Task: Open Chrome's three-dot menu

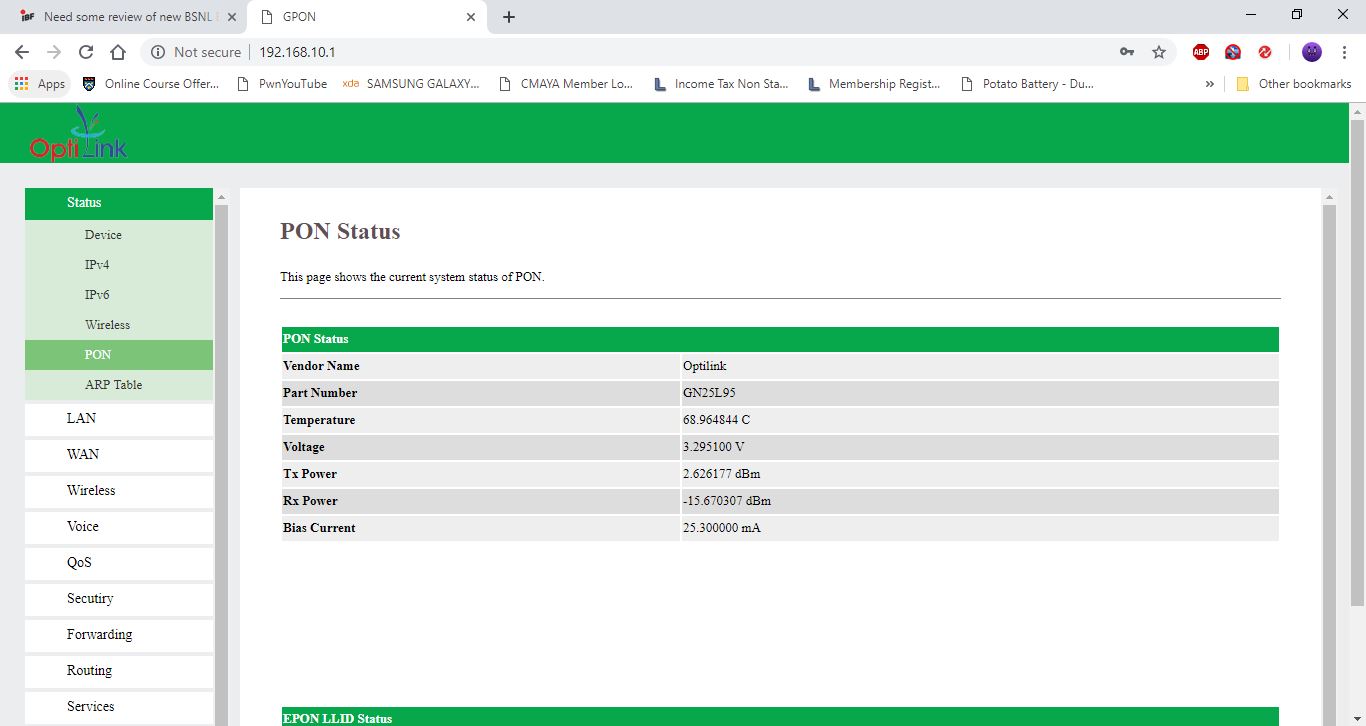Action: 1344,52
